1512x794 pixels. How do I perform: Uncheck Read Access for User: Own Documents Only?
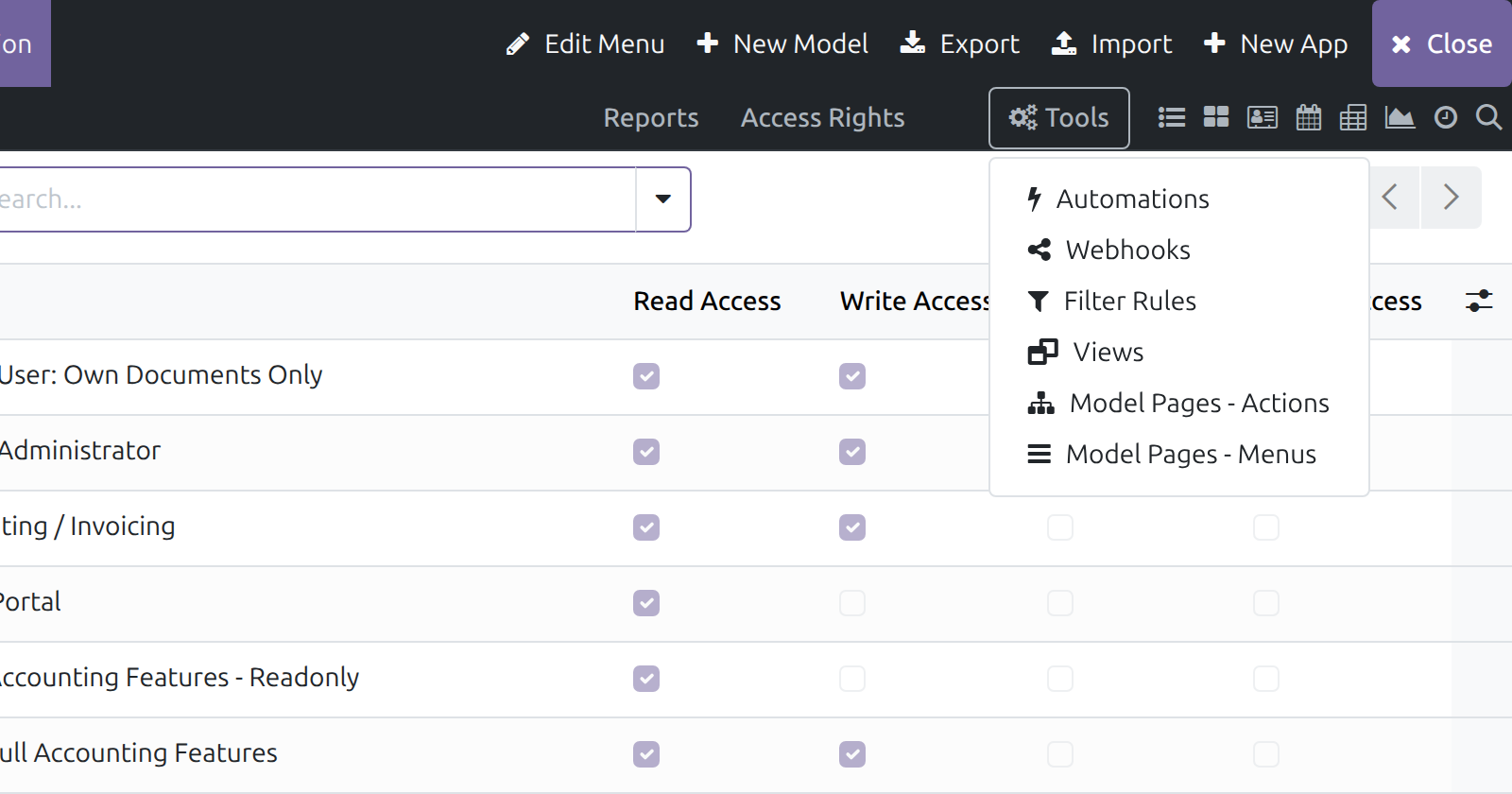click(646, 376)
